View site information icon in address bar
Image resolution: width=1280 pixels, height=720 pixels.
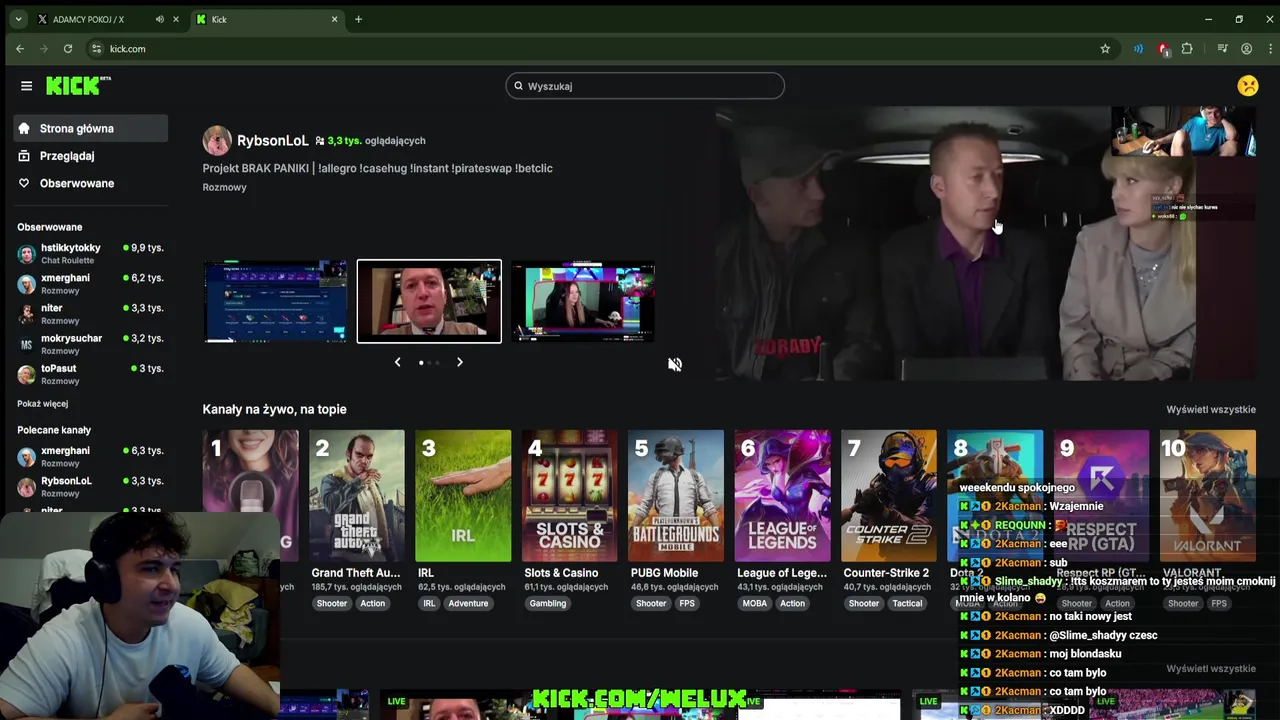(96, 49)
